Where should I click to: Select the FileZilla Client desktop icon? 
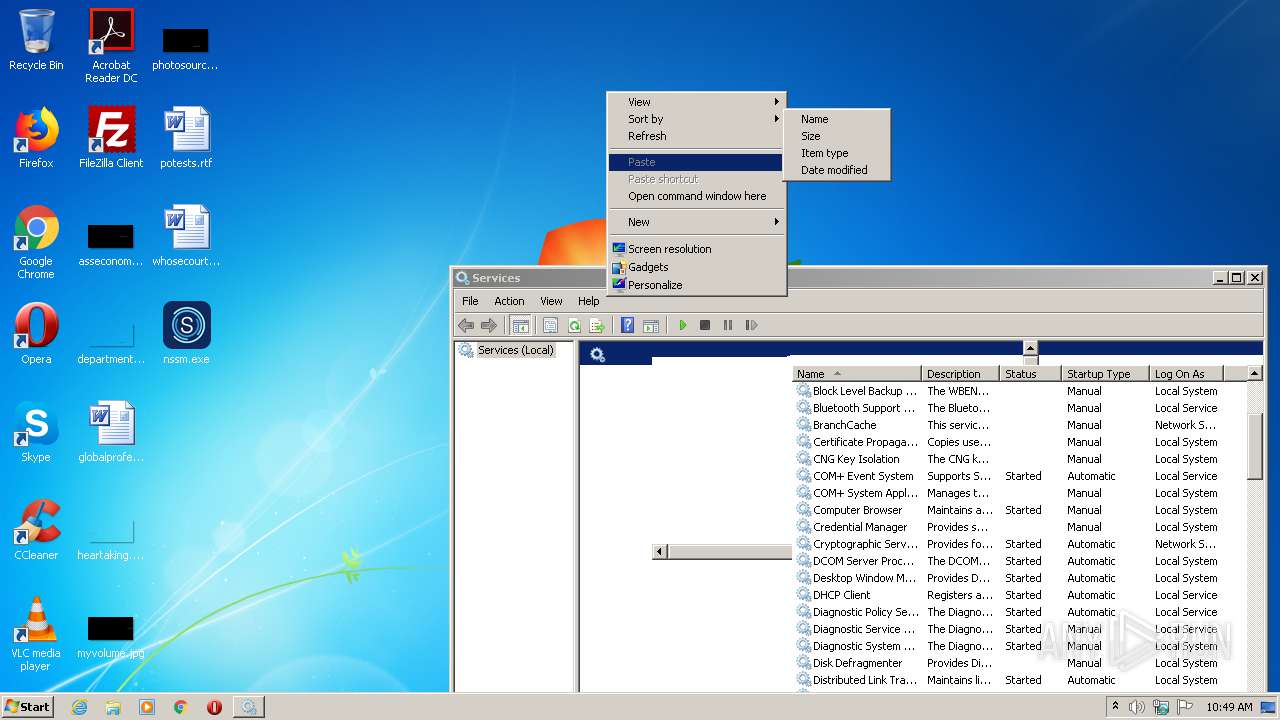111,138
